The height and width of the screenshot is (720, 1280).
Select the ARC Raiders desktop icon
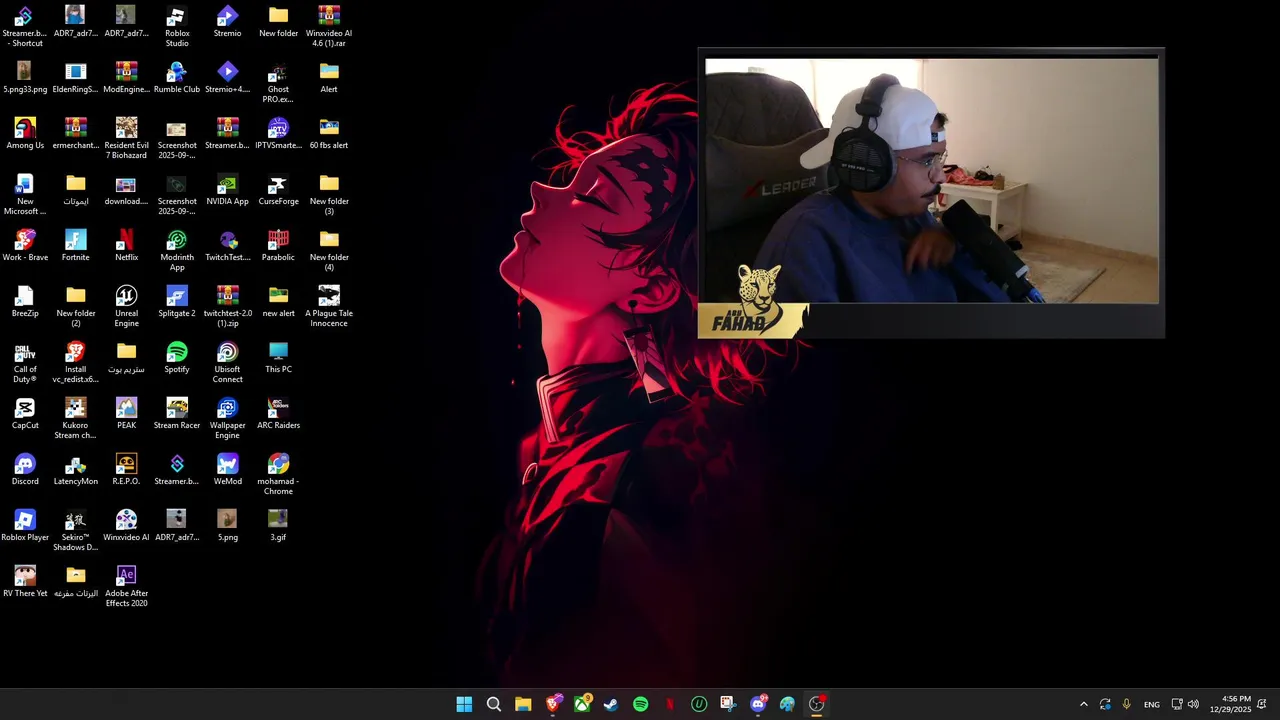pyautogui.click(x=278, y=414)
